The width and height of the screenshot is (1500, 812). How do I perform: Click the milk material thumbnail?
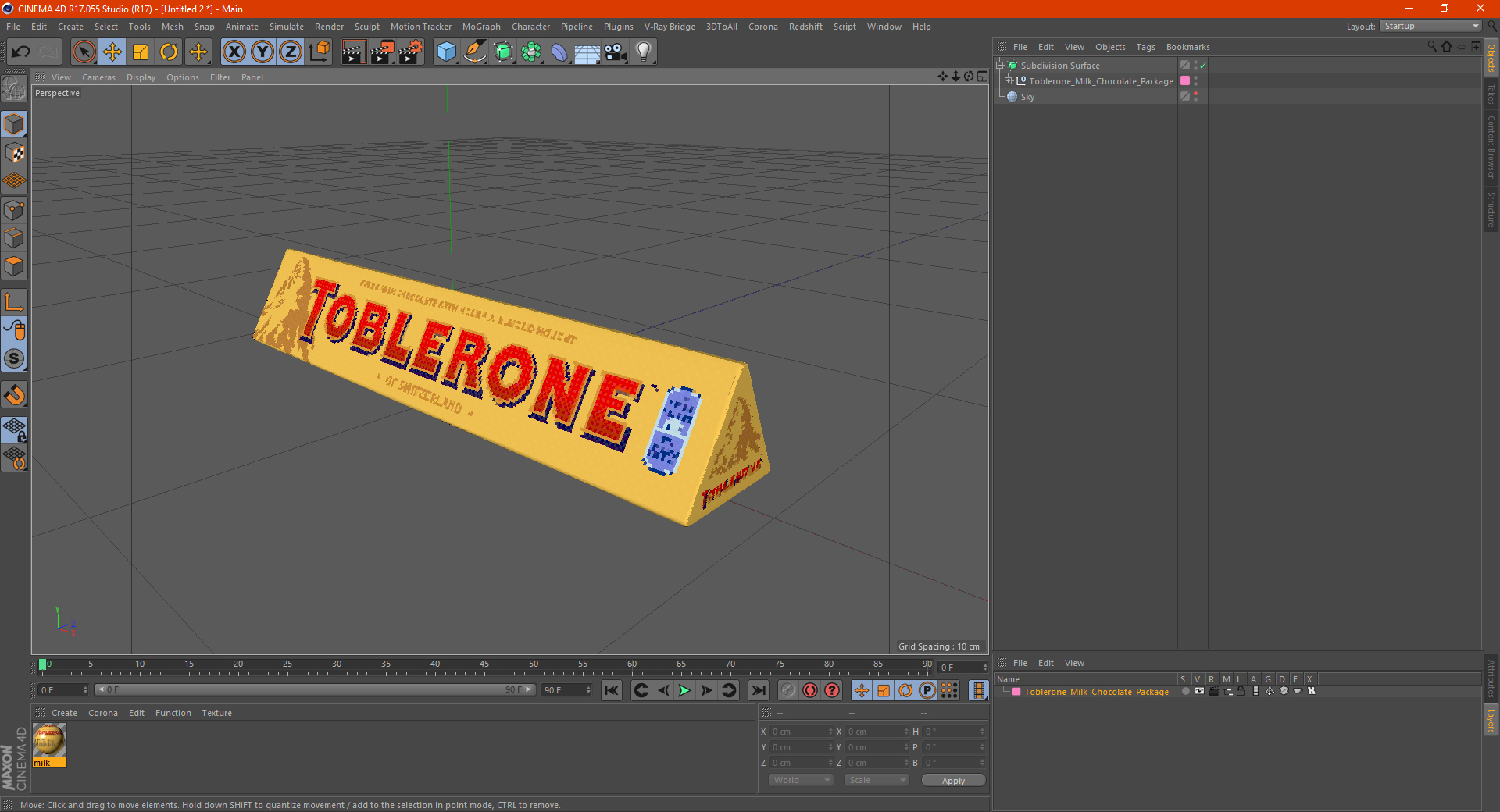point(49,741)
